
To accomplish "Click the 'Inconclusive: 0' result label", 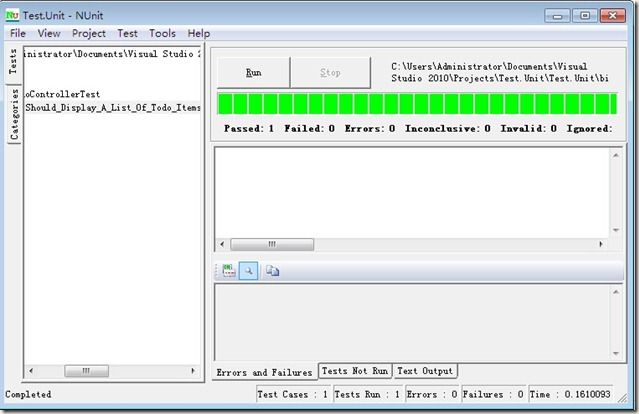I will point(447,129).
